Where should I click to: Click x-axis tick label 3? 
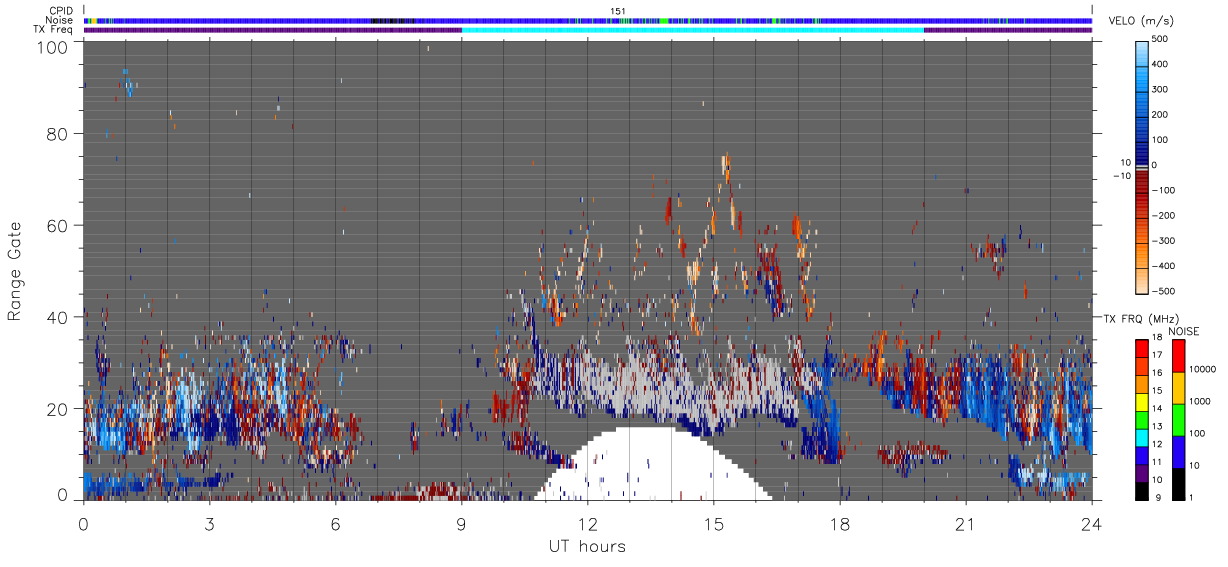(x=210, y=523)
